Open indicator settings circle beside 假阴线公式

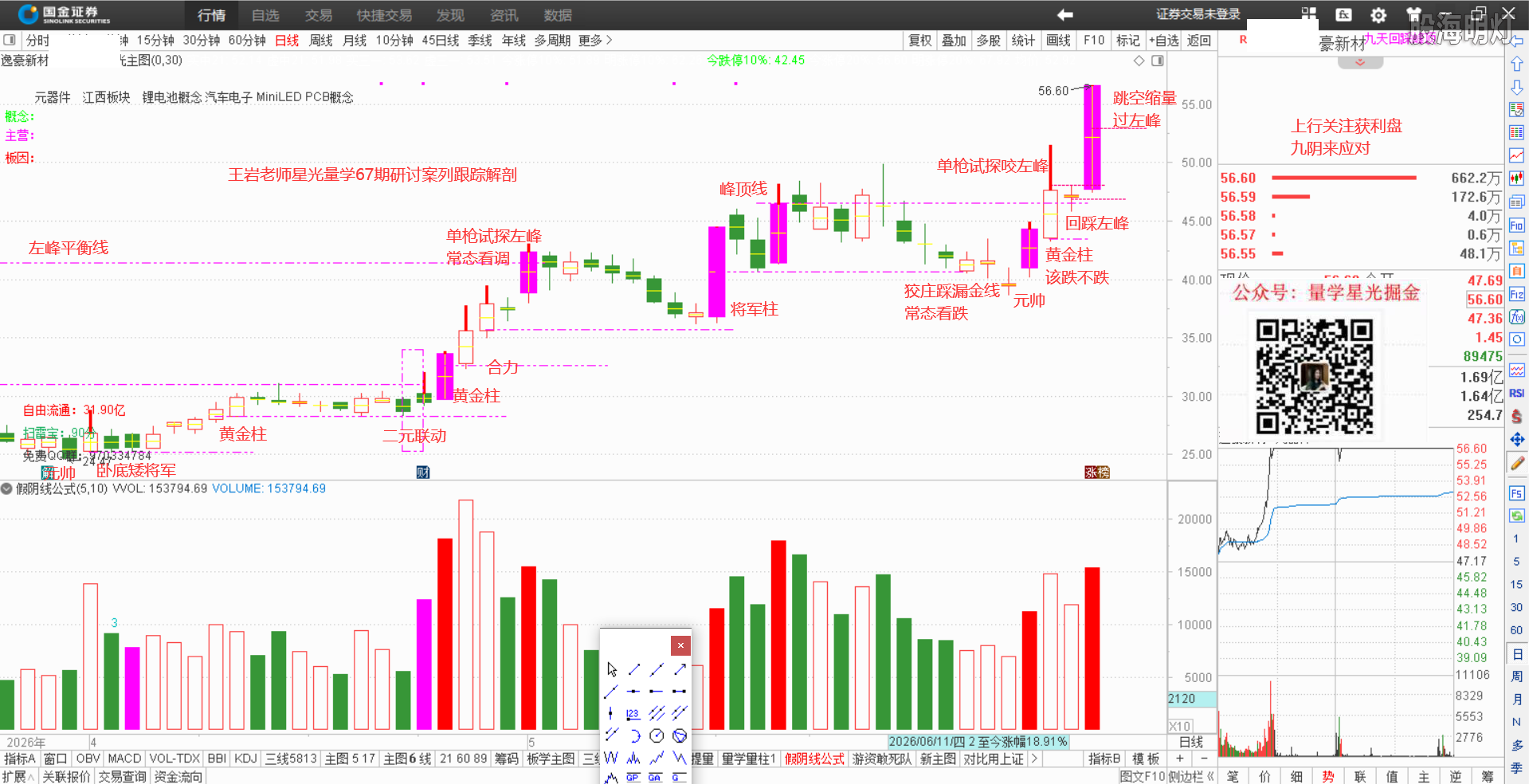(x=6, y=488)
